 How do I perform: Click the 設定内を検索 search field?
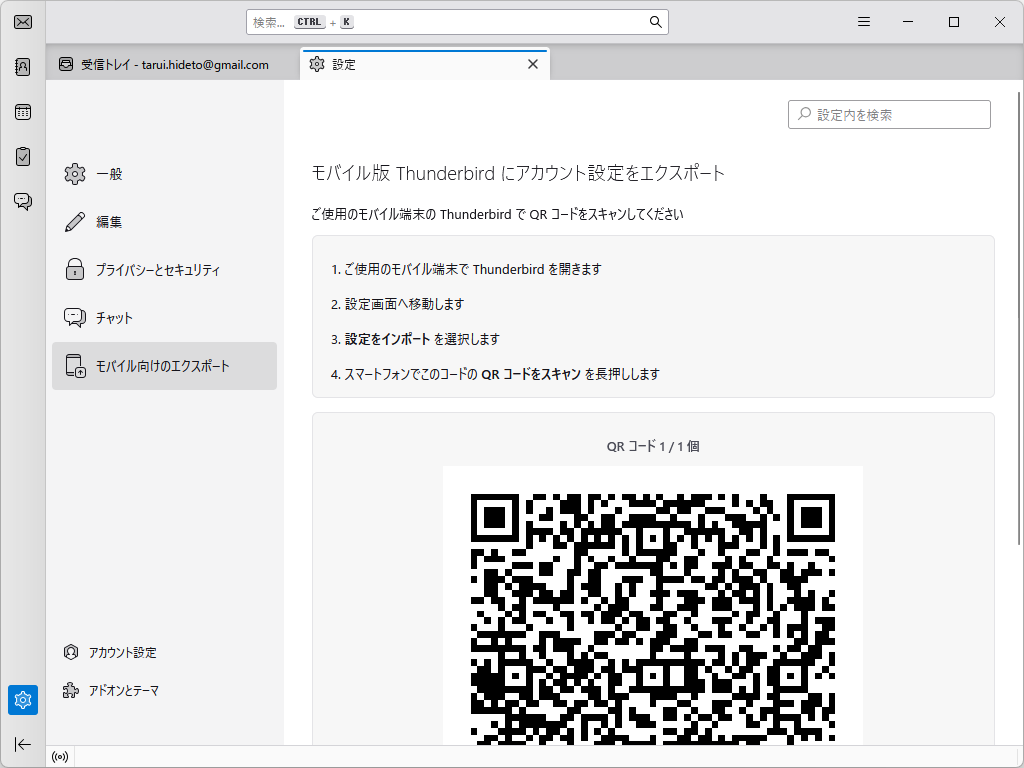click(x=888, y=114)
